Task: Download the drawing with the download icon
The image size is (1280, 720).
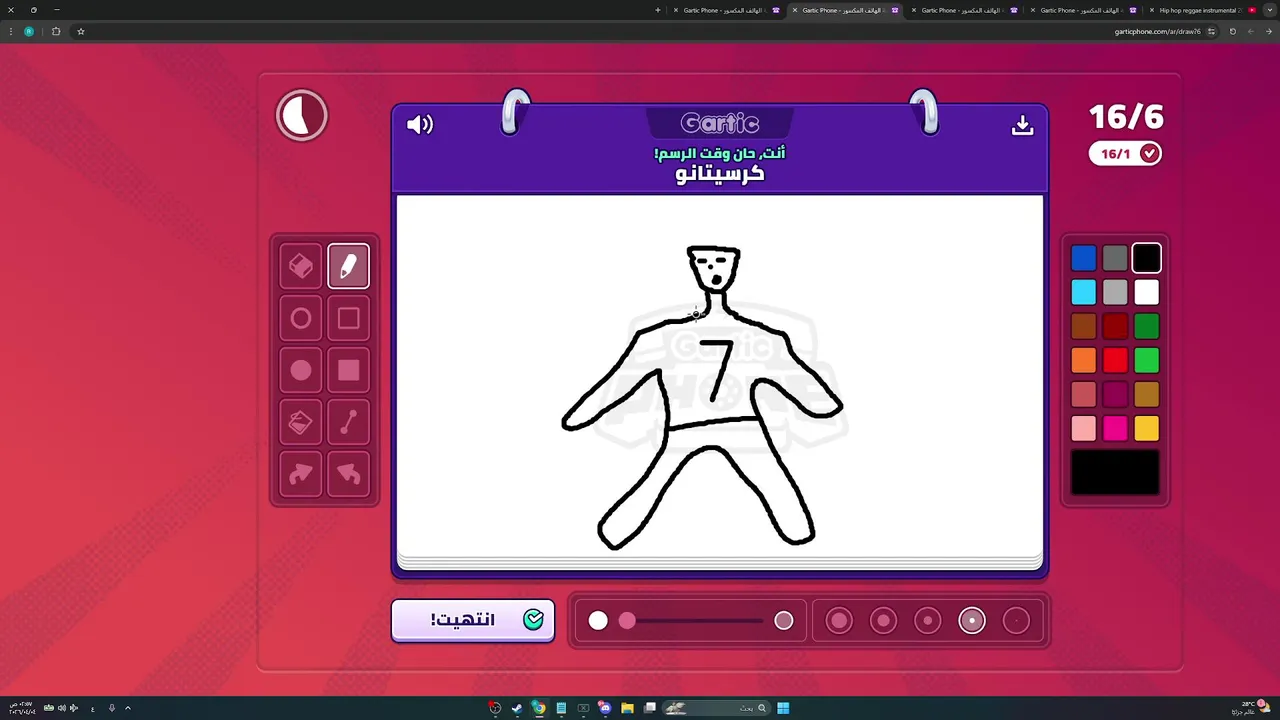Action: [1022, 125]
